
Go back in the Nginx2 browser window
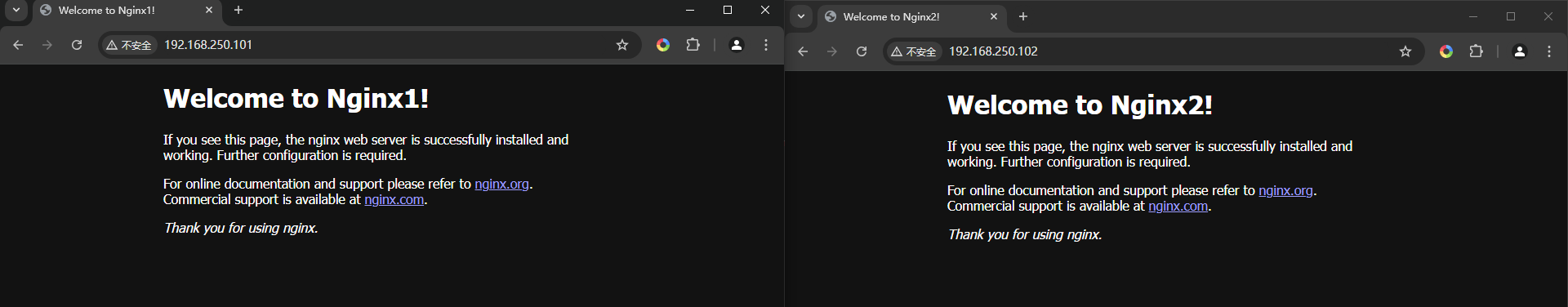803,51
